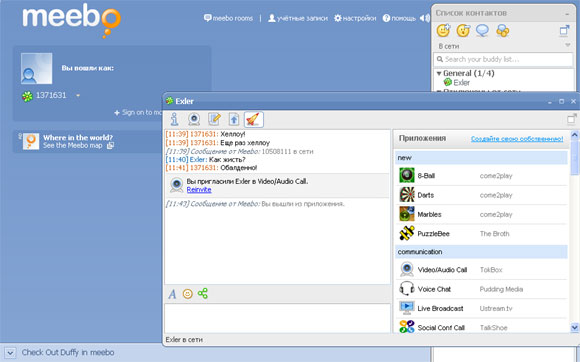The height and width of the screenshot is (362, 580).
Task: Open the emoticon smiley picker
Action: (188, 294)
